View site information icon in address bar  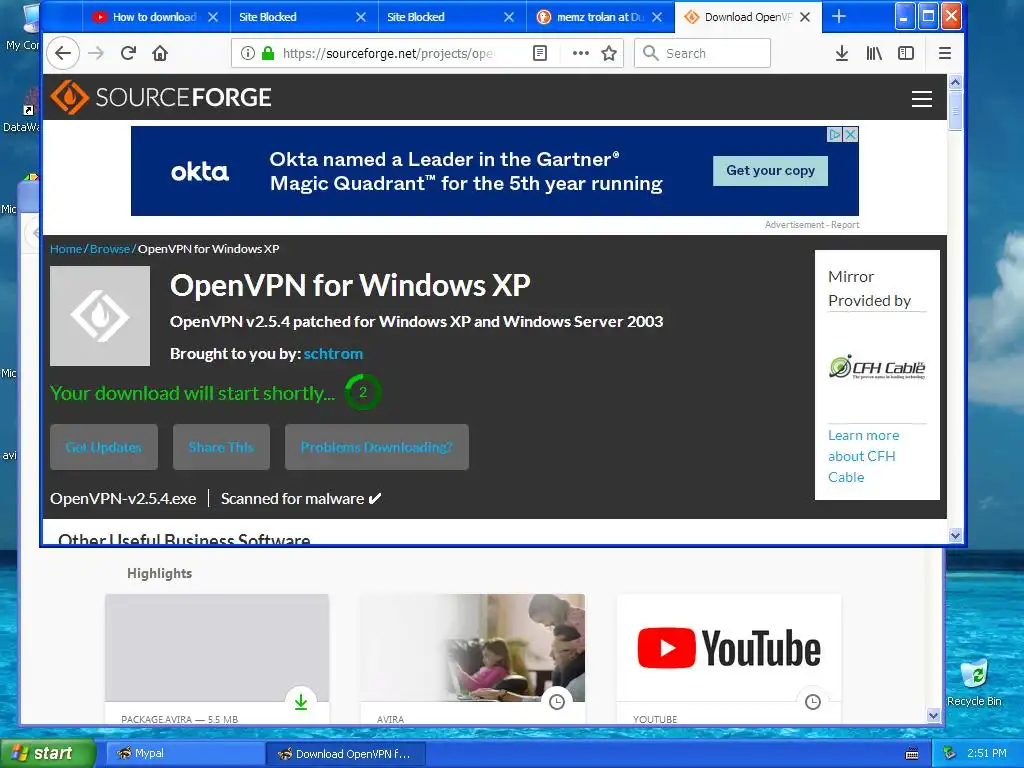[x=248, y=53]
